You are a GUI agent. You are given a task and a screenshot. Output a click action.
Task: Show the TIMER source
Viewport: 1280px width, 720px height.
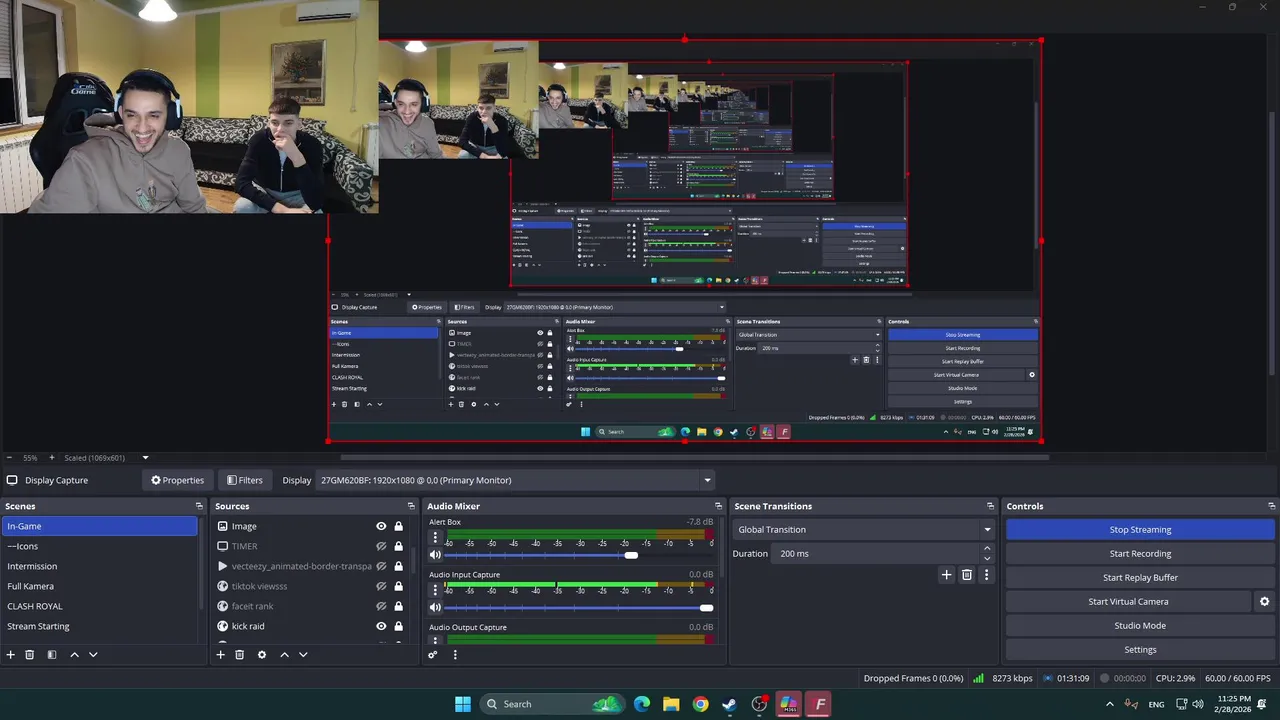pos(381,546)
